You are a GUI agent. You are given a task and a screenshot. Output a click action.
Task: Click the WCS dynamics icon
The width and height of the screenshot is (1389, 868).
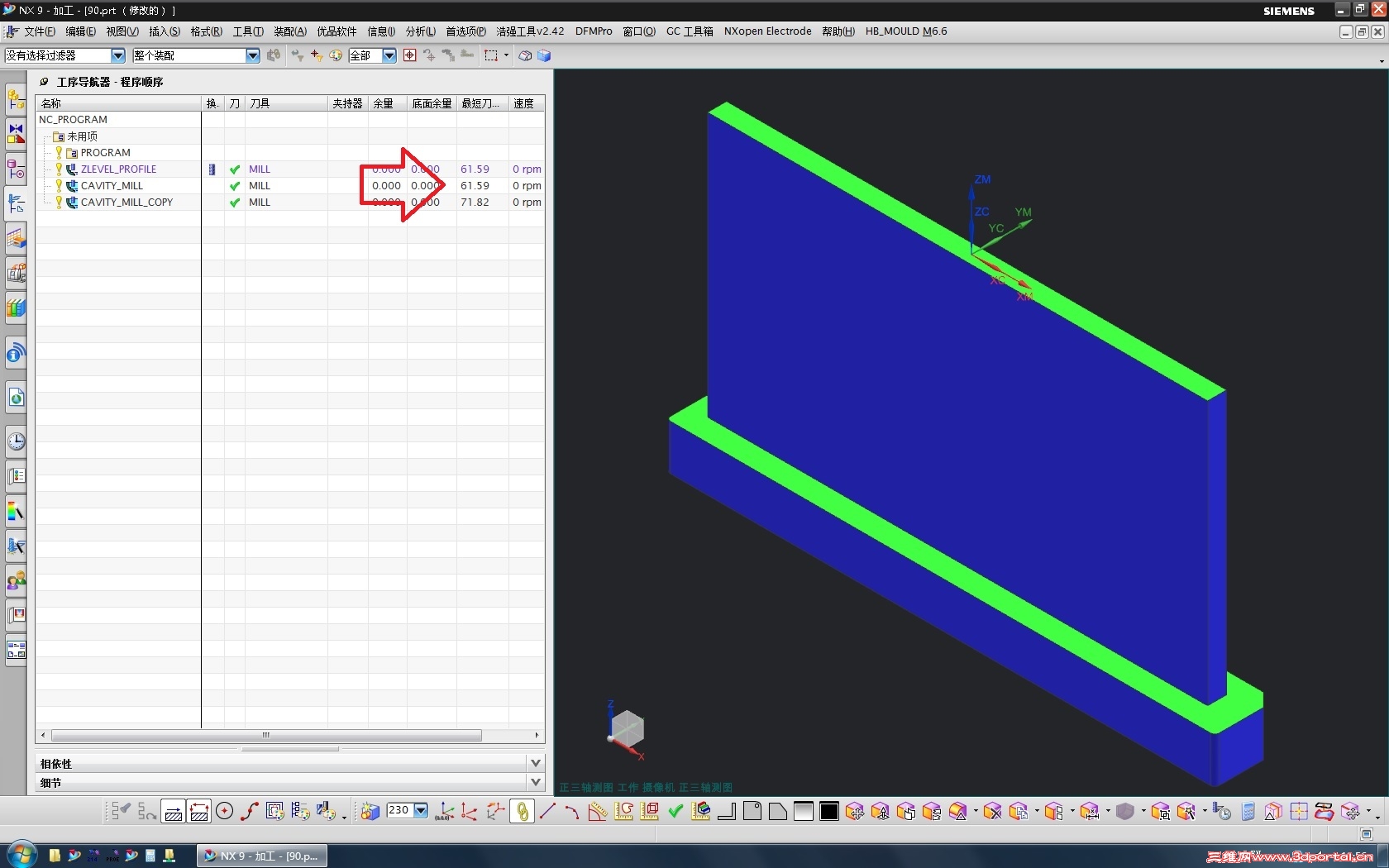coord(470,811)
